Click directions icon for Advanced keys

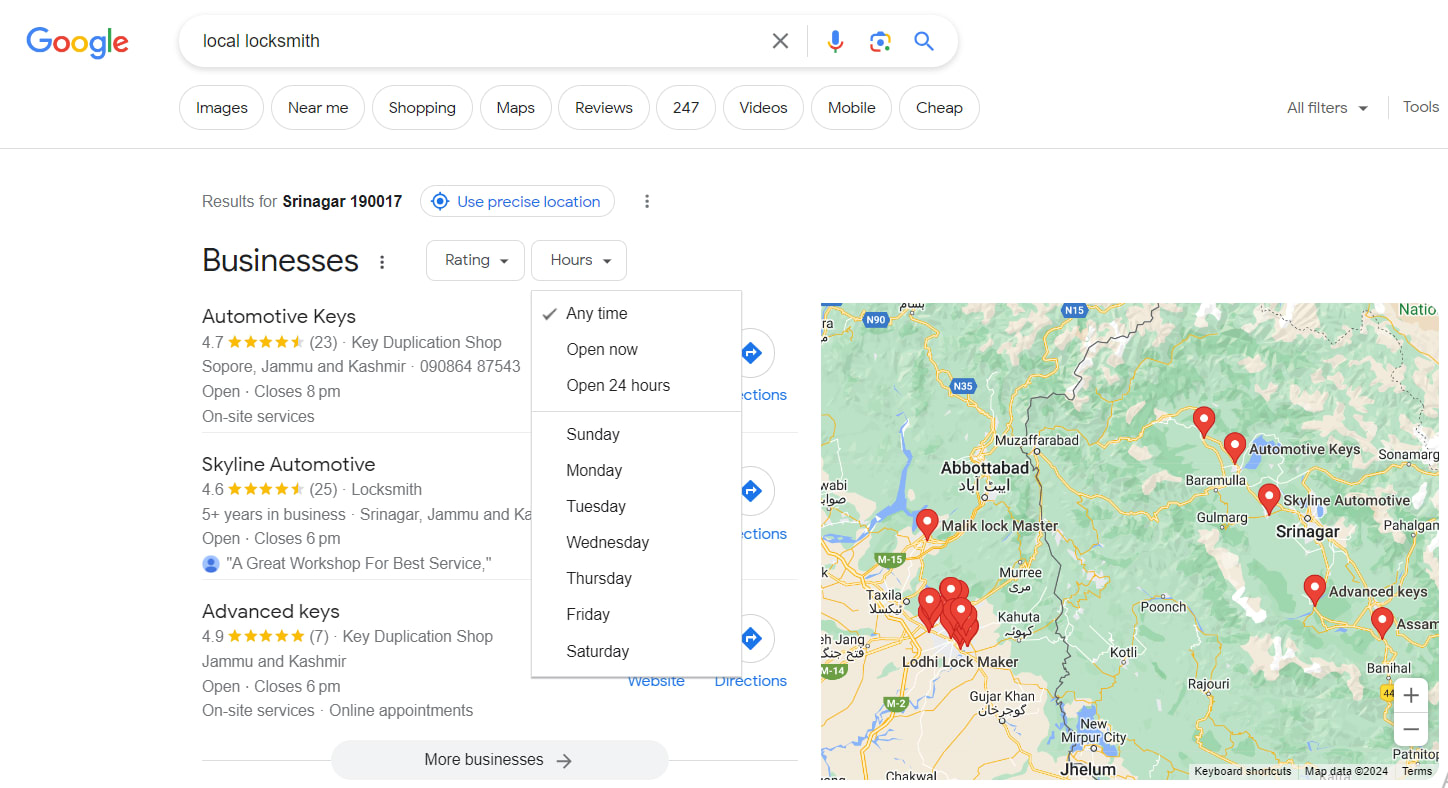[752, 638]
